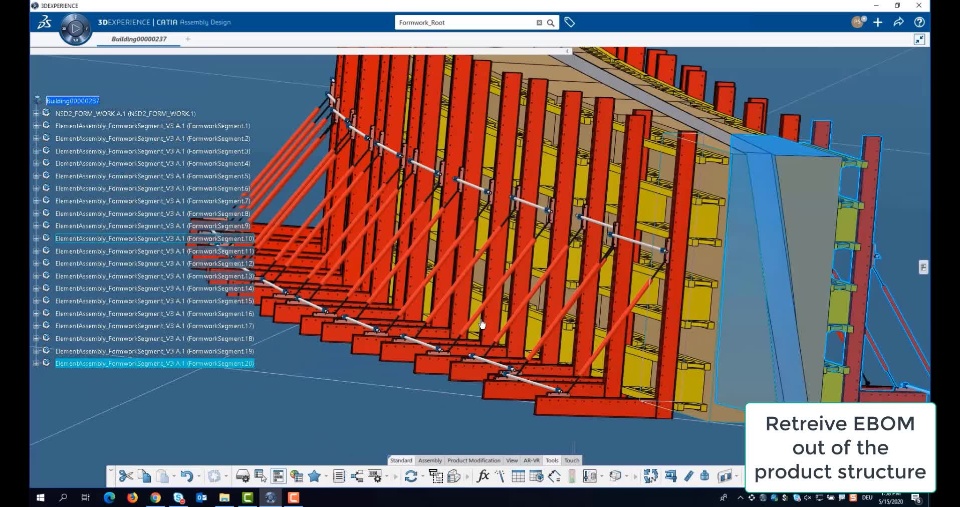
Task: Click the Share arrow icon in header
Action: [898, 22]
